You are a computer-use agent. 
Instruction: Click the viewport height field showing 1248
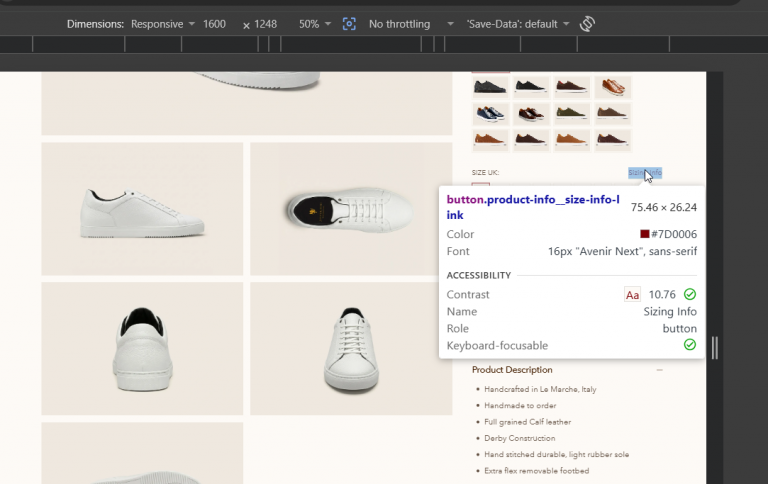265,24
